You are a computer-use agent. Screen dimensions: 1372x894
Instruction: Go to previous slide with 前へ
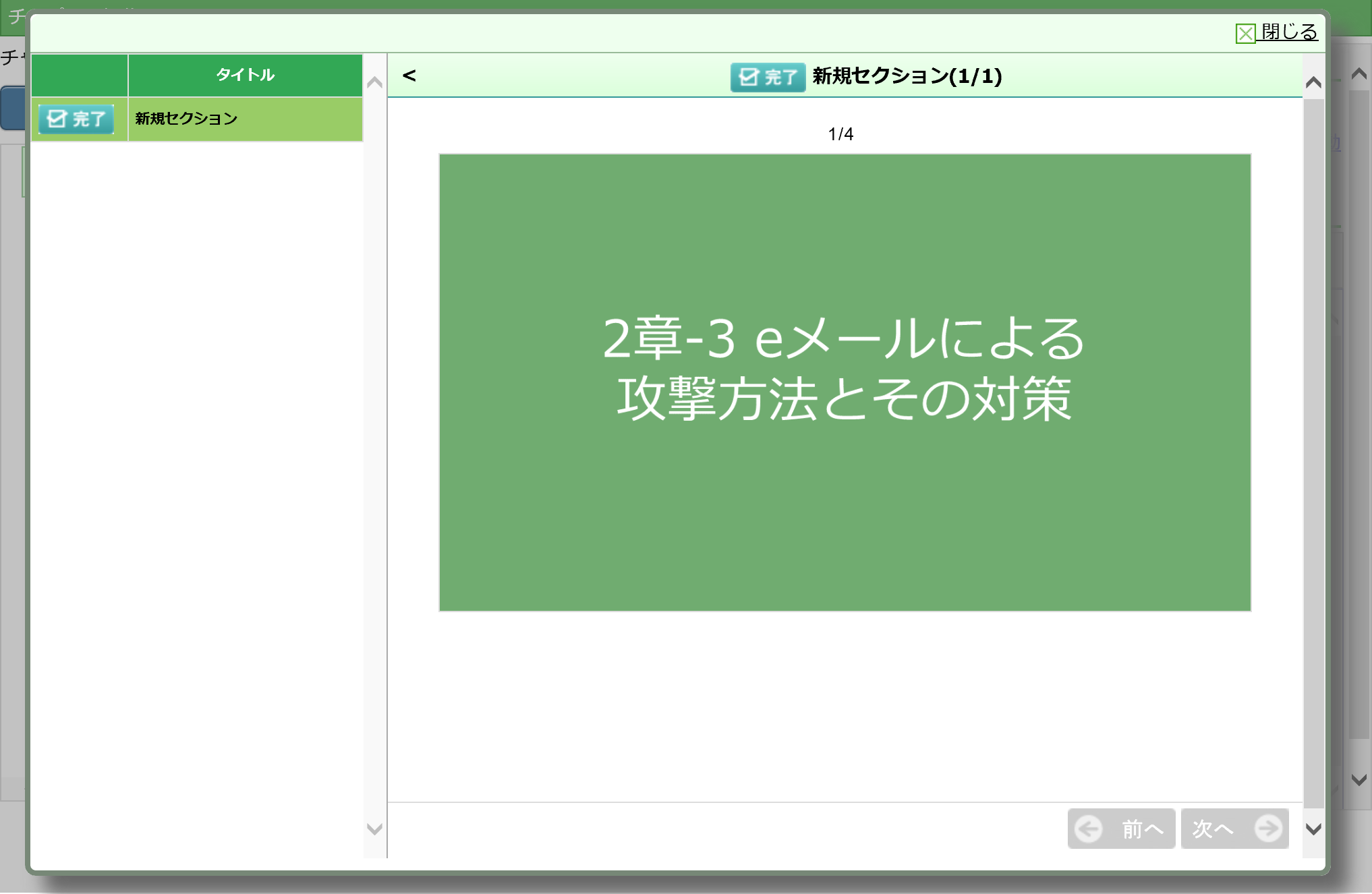click(x=1121, y=829)
